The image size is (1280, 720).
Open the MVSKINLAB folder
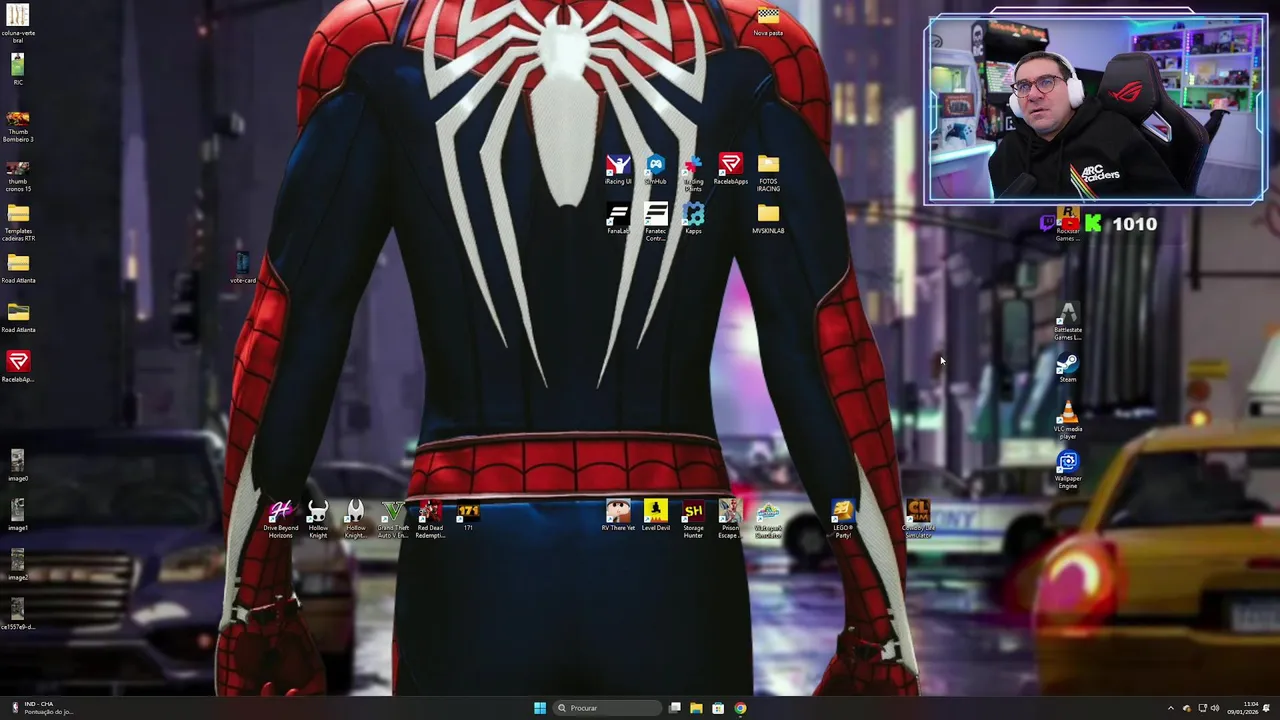768,219
